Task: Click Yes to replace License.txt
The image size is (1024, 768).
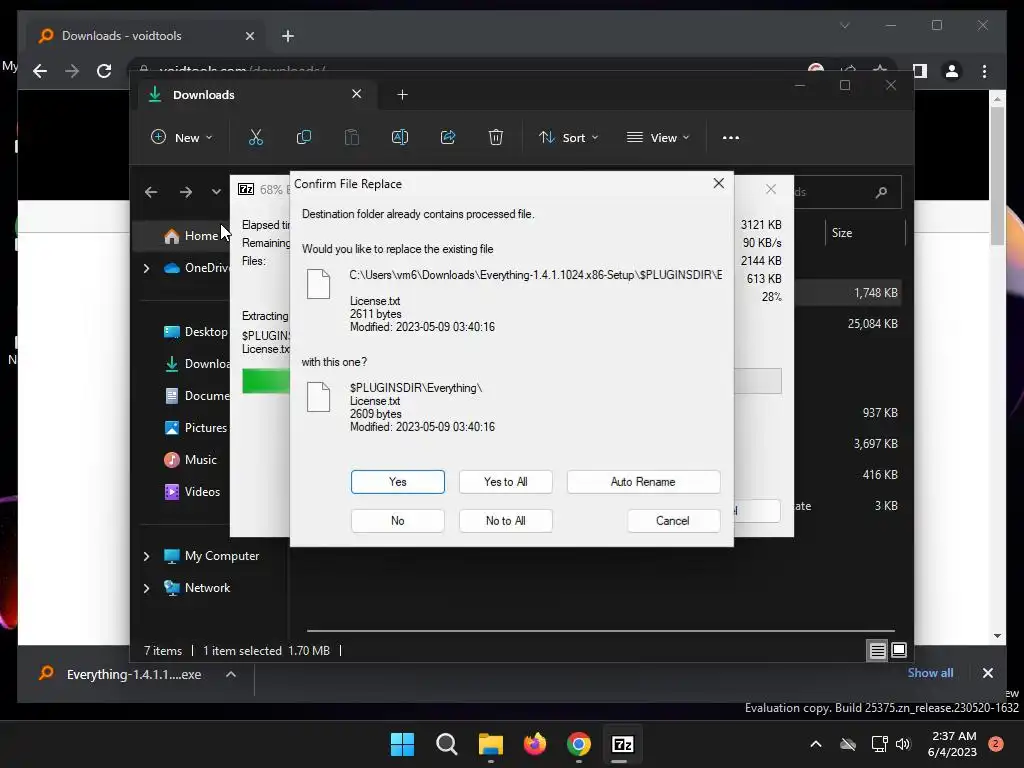Action: tap(398, 482)
